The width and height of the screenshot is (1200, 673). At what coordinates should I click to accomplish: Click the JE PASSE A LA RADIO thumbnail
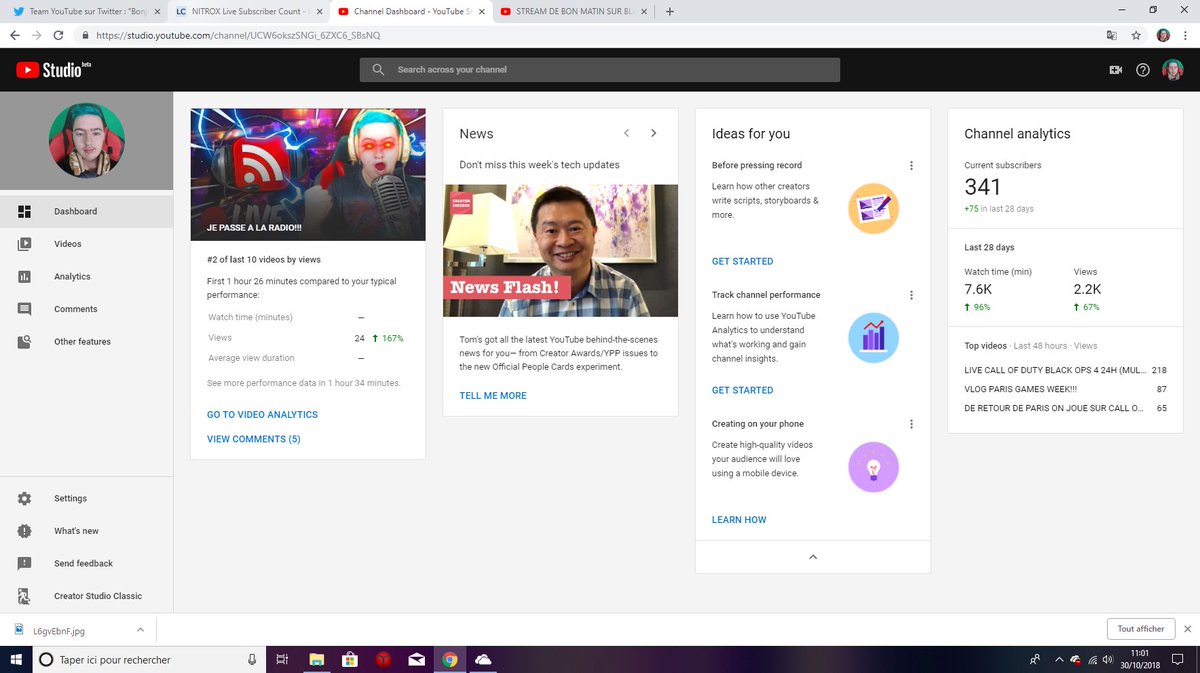tap(308, 174)
